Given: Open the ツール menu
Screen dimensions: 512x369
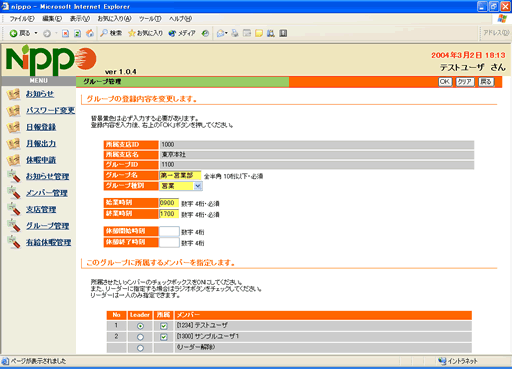Looking at the screenshot, I should (x=150, y=19).
